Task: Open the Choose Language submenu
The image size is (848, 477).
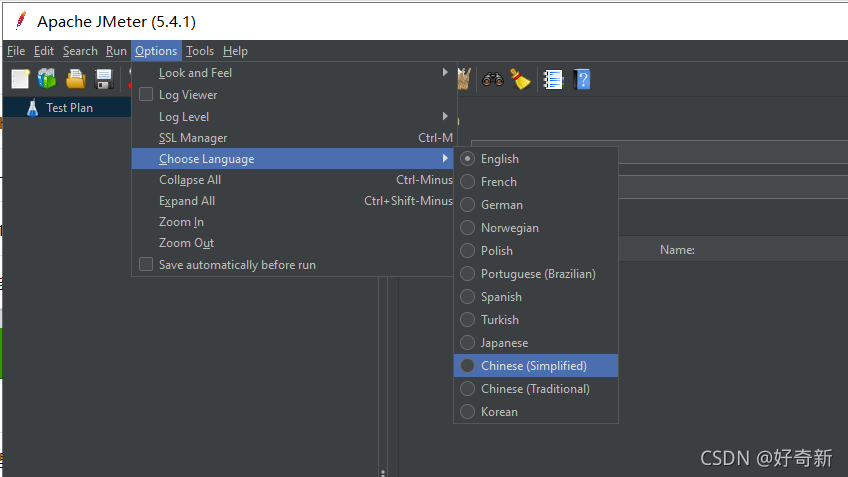Action: [x=293, y=158]
